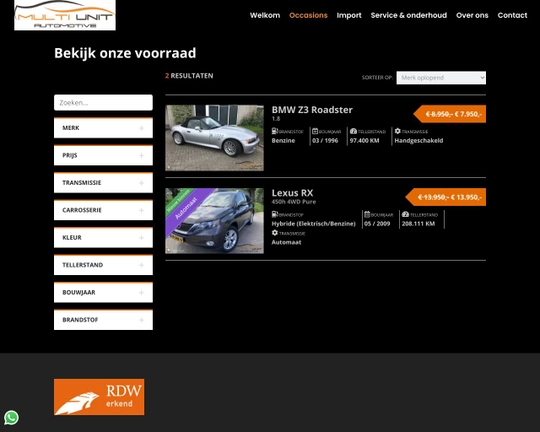Click the BMW fuel pump Brandstof icon
The height and width of the screenshot is (432, 540).
pos(274,131)
